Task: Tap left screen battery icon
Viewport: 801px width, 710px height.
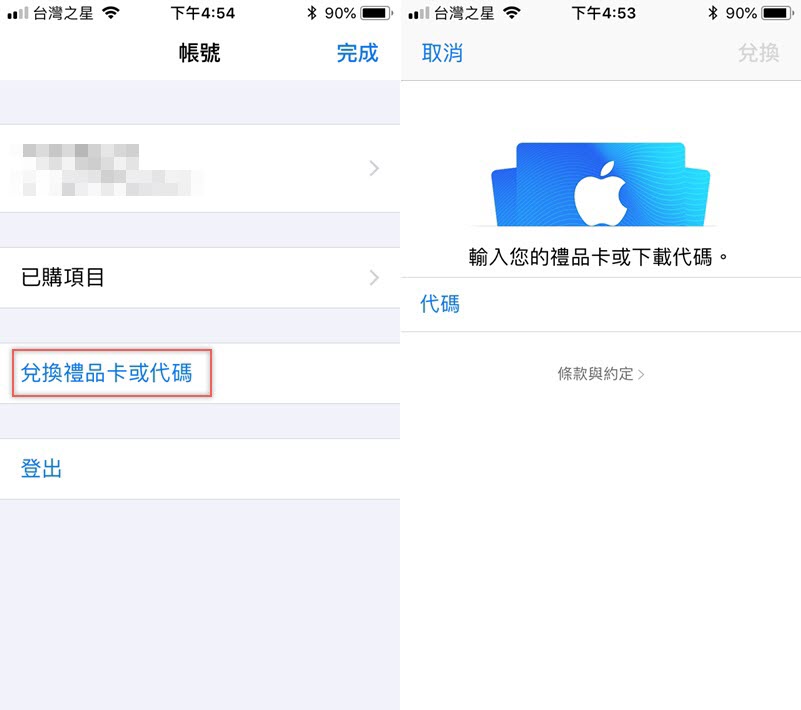Action: pos(376,13)
